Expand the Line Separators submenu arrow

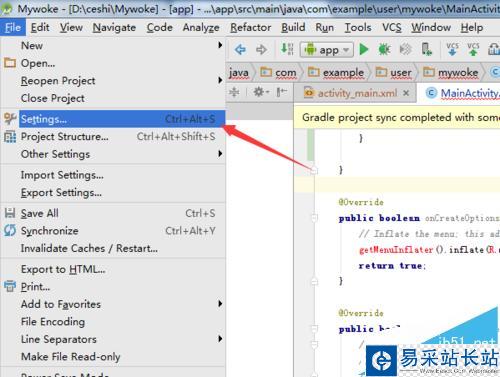220,339
